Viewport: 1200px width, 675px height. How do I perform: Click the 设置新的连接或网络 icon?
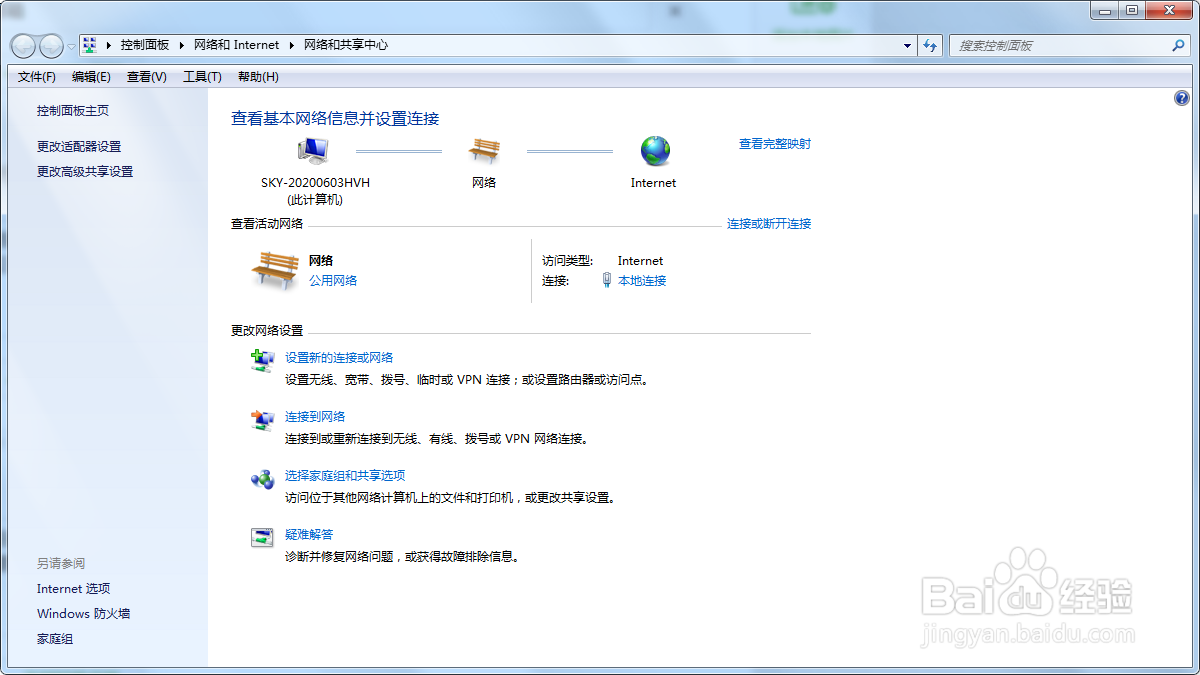(x=261, y=360)
